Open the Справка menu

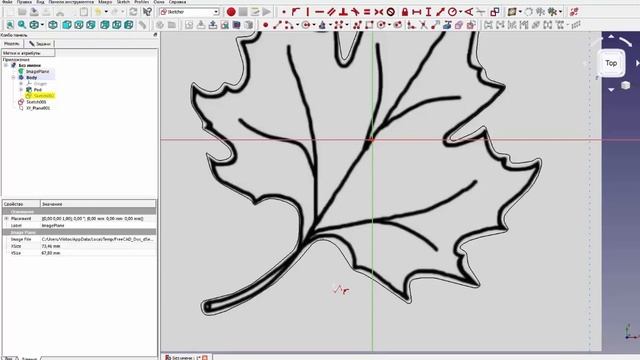(x=177, y=2)
